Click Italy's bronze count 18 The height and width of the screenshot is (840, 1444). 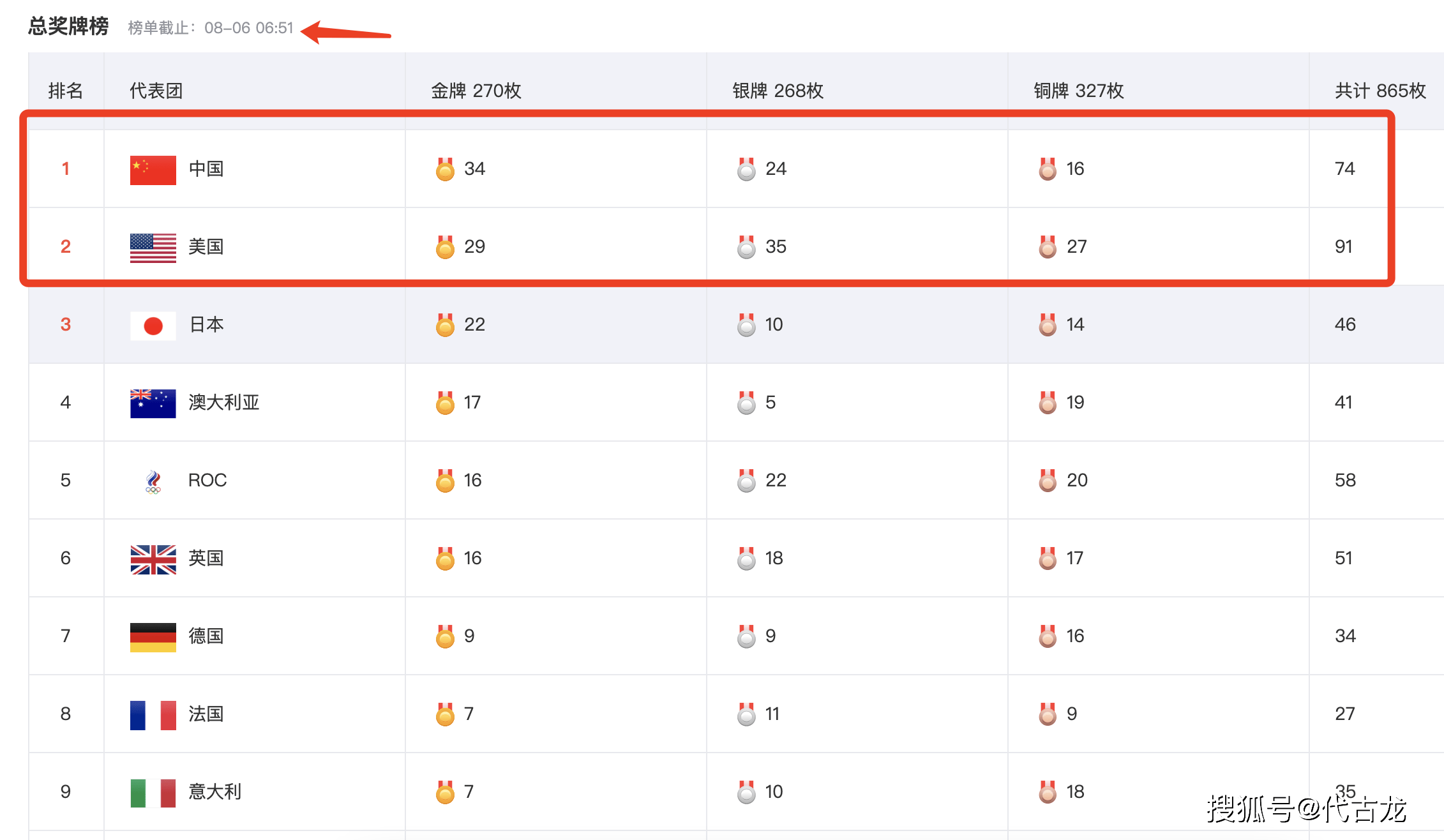1075,791
